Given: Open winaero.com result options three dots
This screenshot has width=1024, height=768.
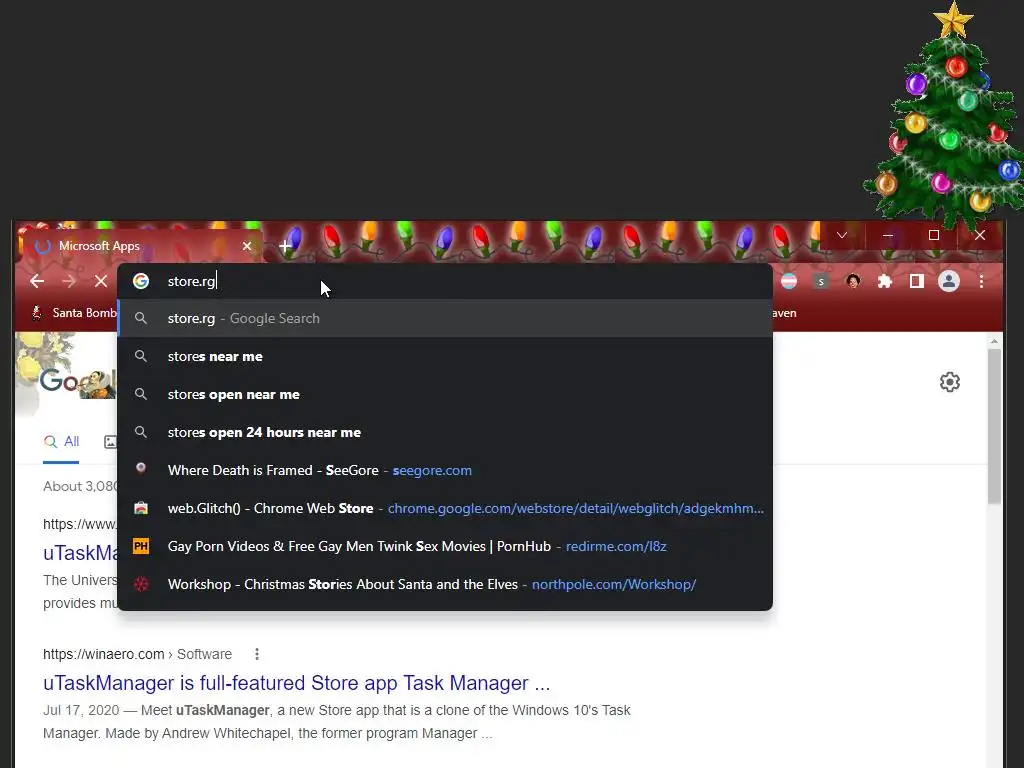Looking at the screenshot, I should pos(257,654).
